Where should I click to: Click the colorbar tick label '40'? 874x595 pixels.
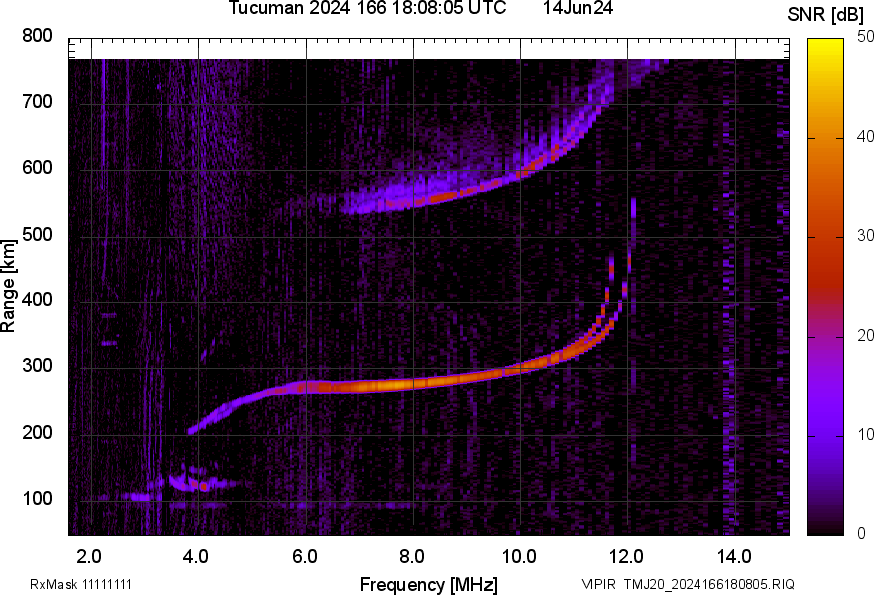click(x=865, y=137)
